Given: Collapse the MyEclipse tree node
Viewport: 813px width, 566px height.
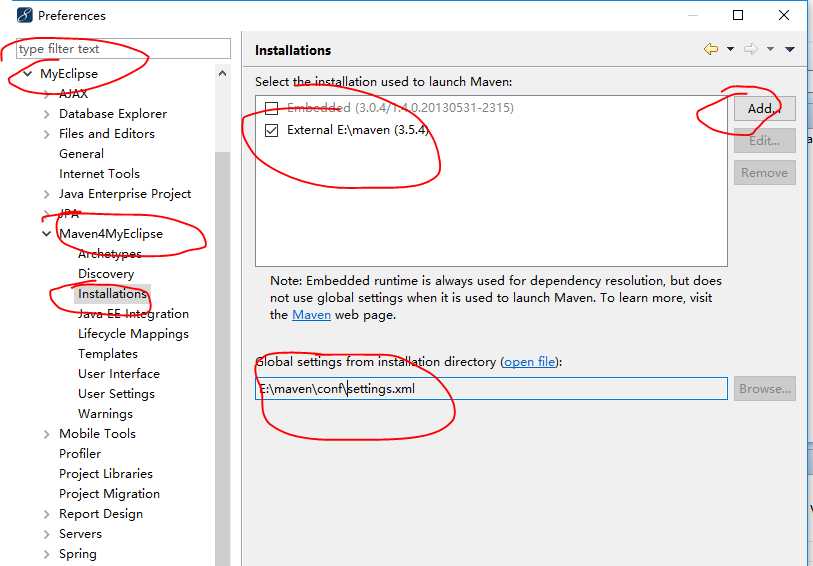Looking at the screenshot, I should (27, 74).
